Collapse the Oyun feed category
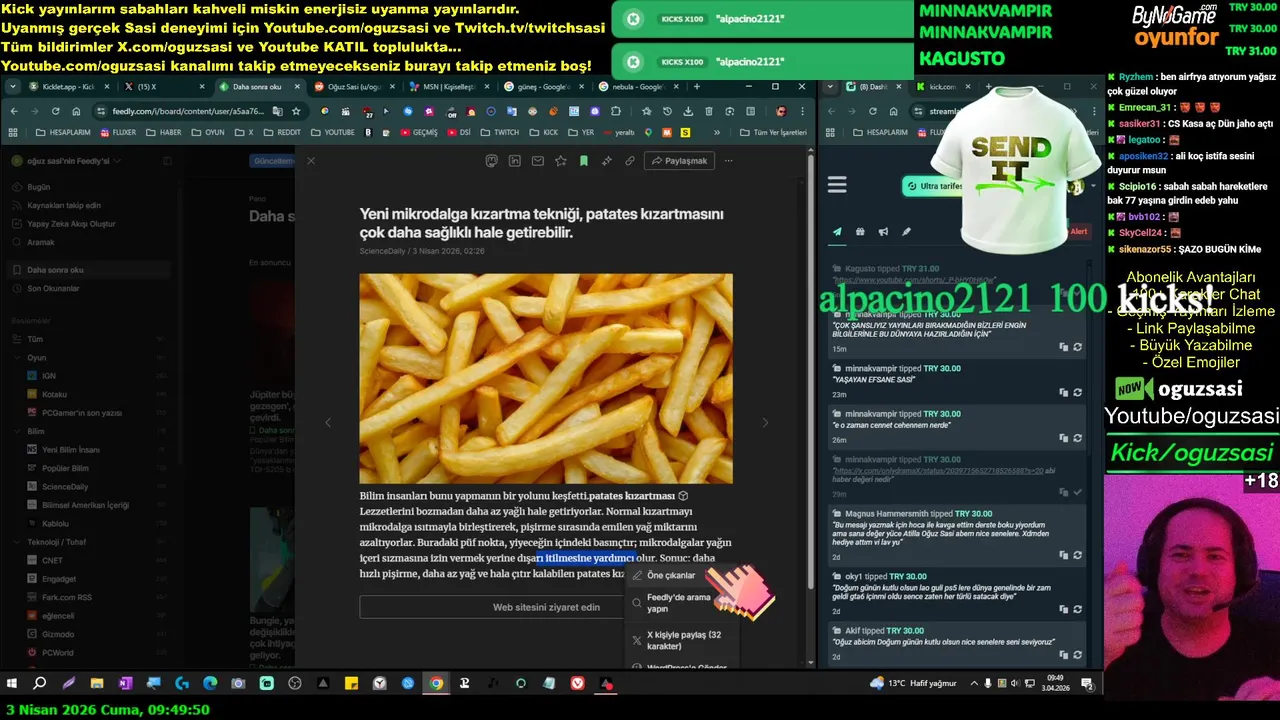Viewport: 1280px width, 720px height. [17, 357]
